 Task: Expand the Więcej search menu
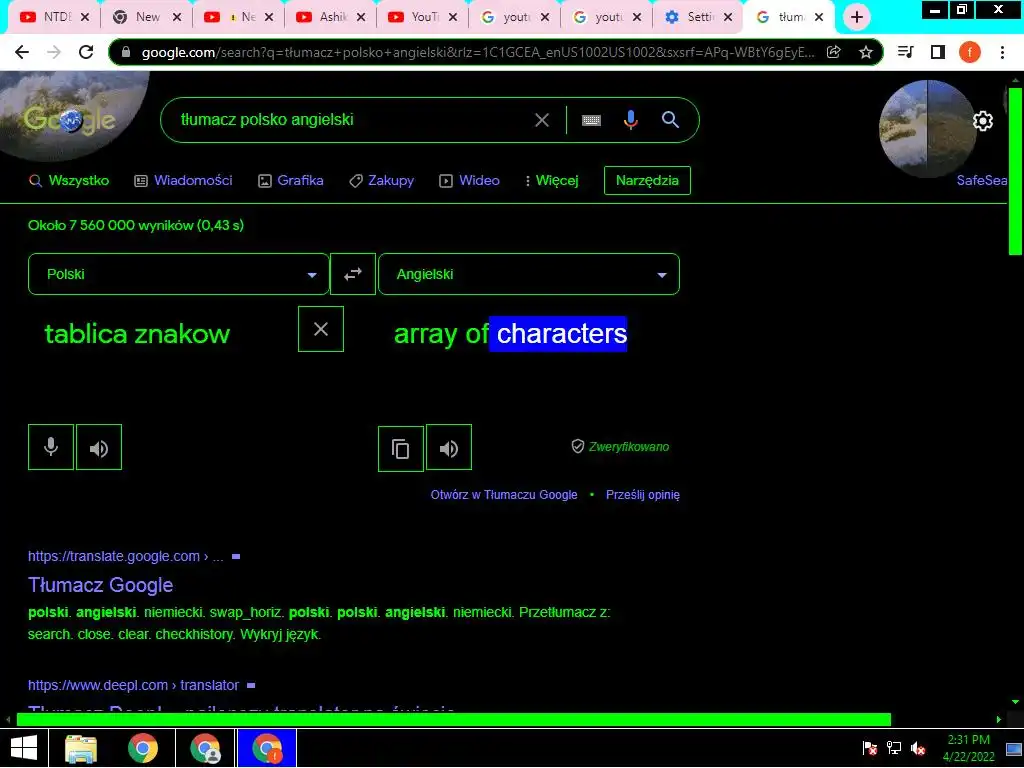coord(552,180)
